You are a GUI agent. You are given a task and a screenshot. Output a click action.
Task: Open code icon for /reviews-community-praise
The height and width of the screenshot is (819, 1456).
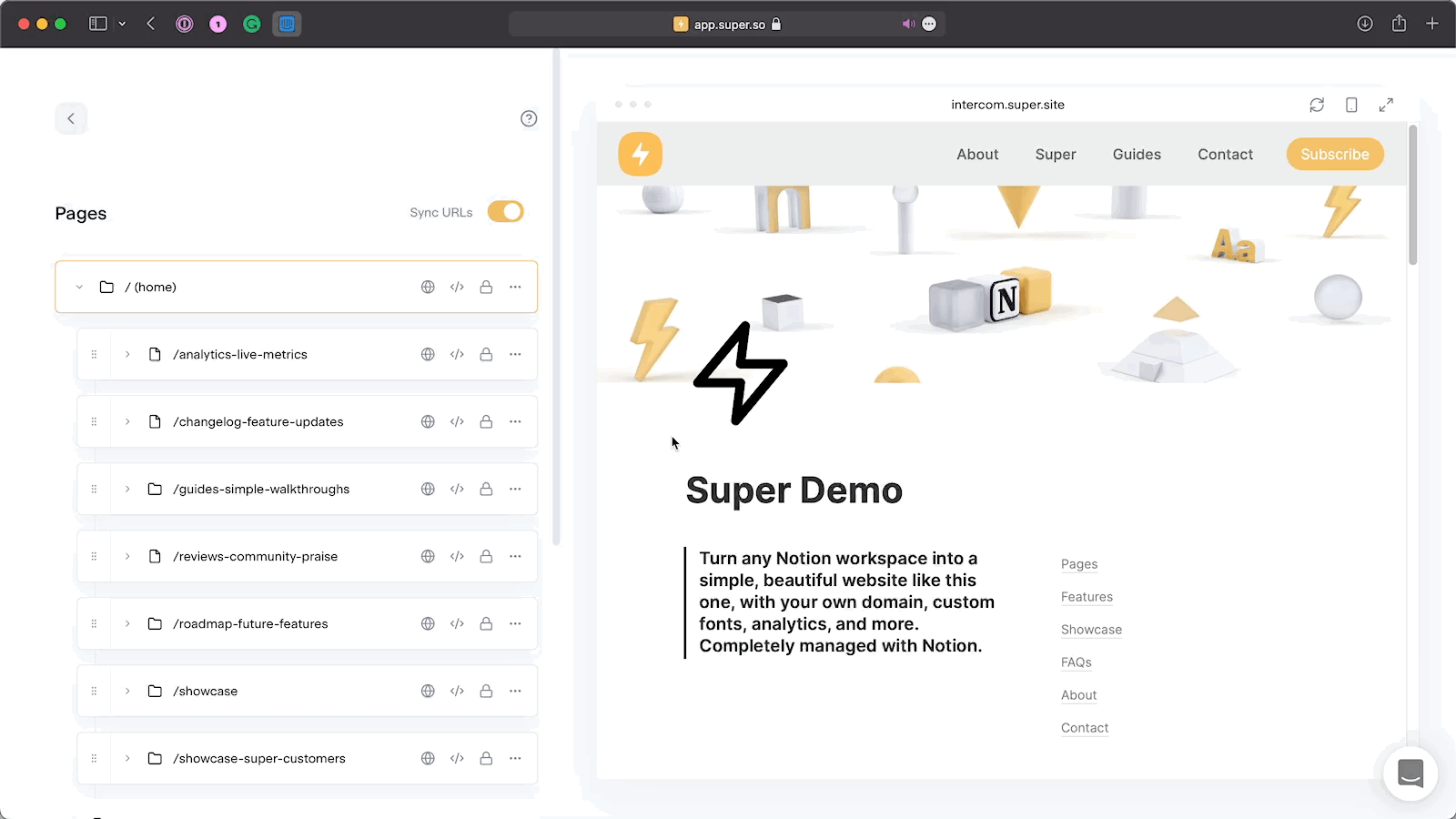point(457,556)
